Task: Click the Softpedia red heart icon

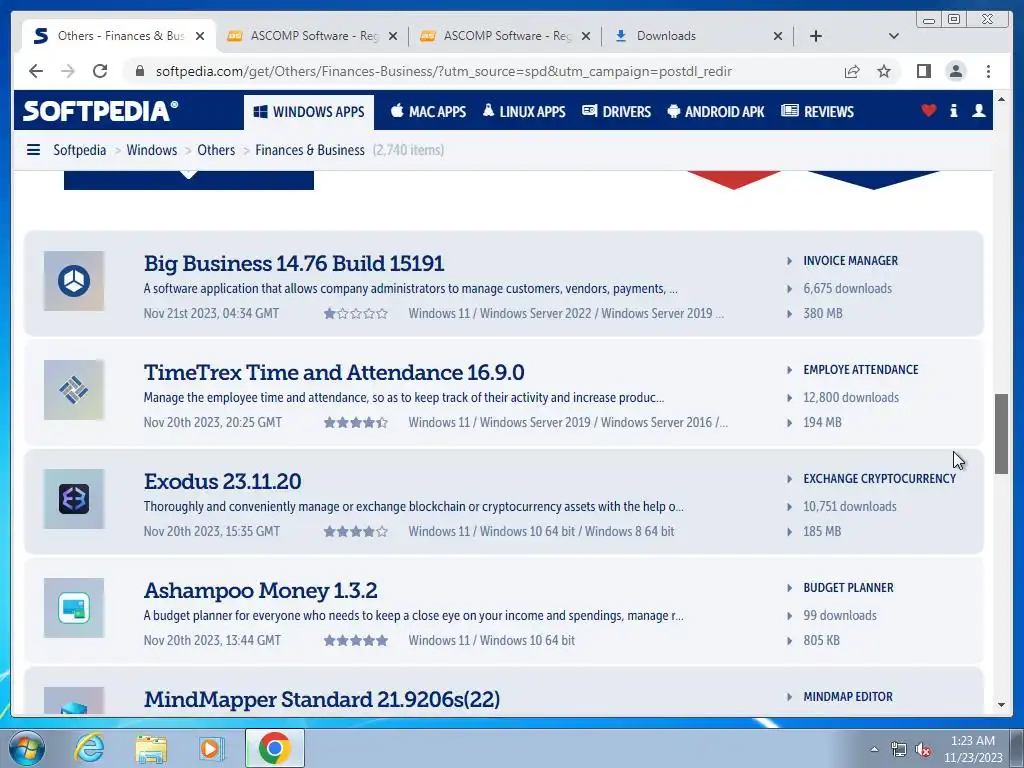Action: click(x=929, y=110)
